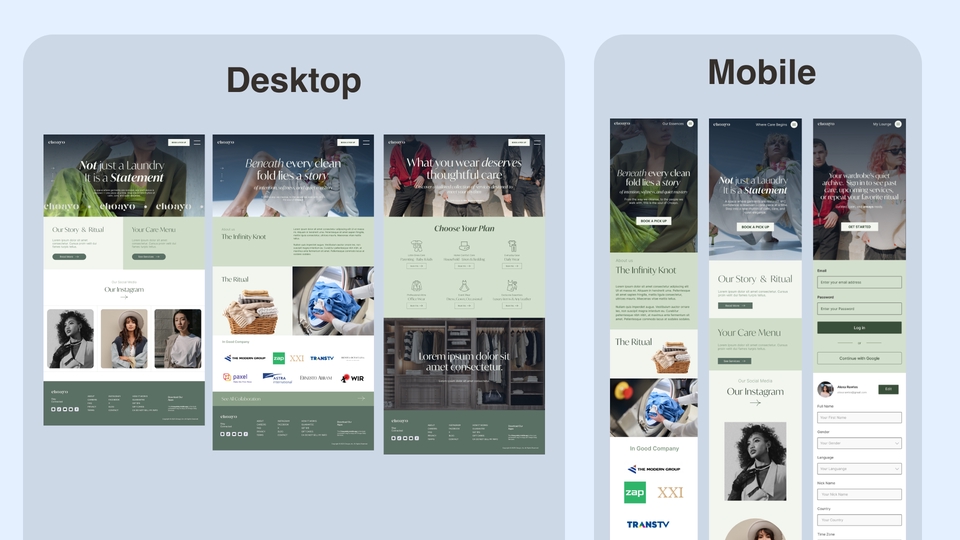Tap the menu icon beside 'Our Essences' on mobile
This screenshot has width=960, height=540.
690,124
